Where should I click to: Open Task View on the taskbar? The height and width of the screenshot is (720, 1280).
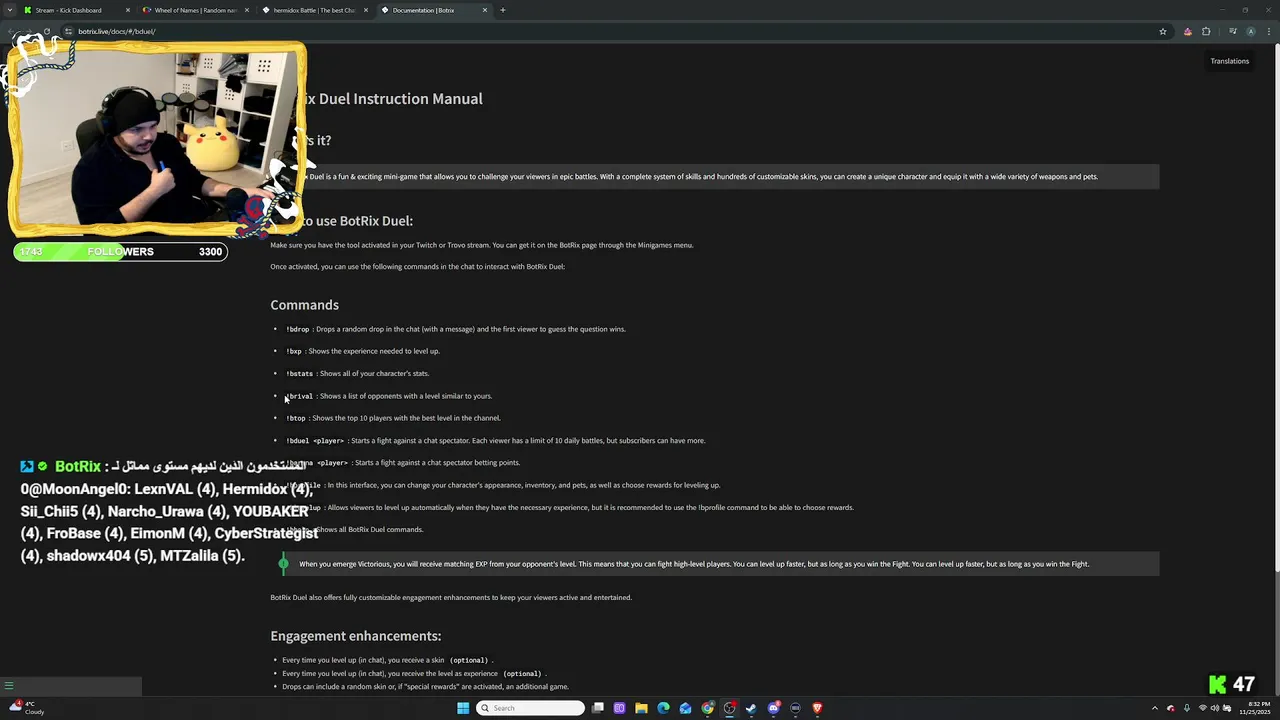point(598,708)
